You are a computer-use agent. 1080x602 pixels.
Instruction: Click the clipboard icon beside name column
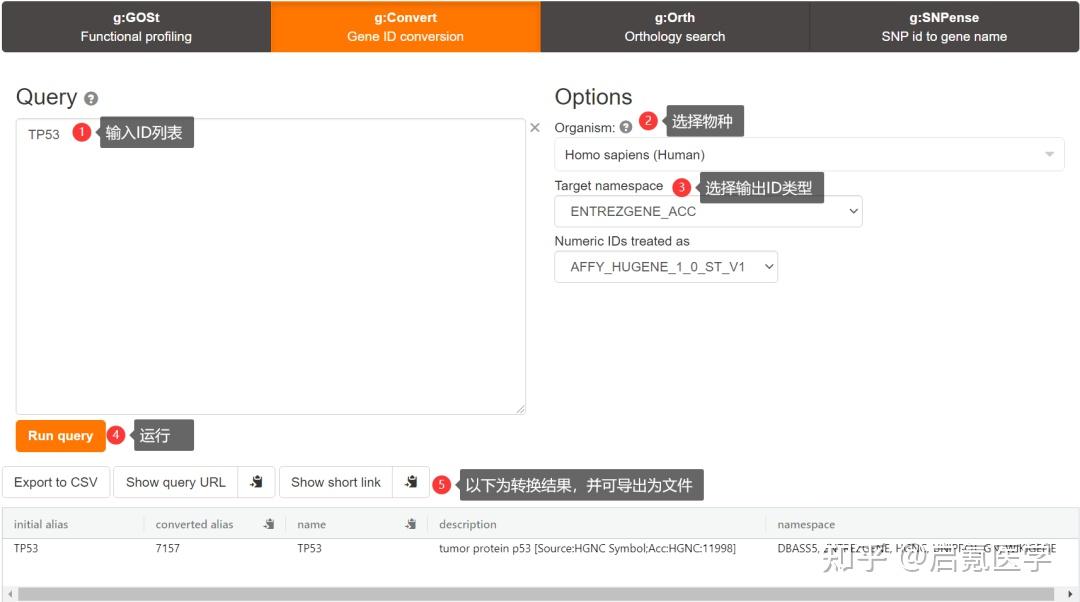click(413, 523)
